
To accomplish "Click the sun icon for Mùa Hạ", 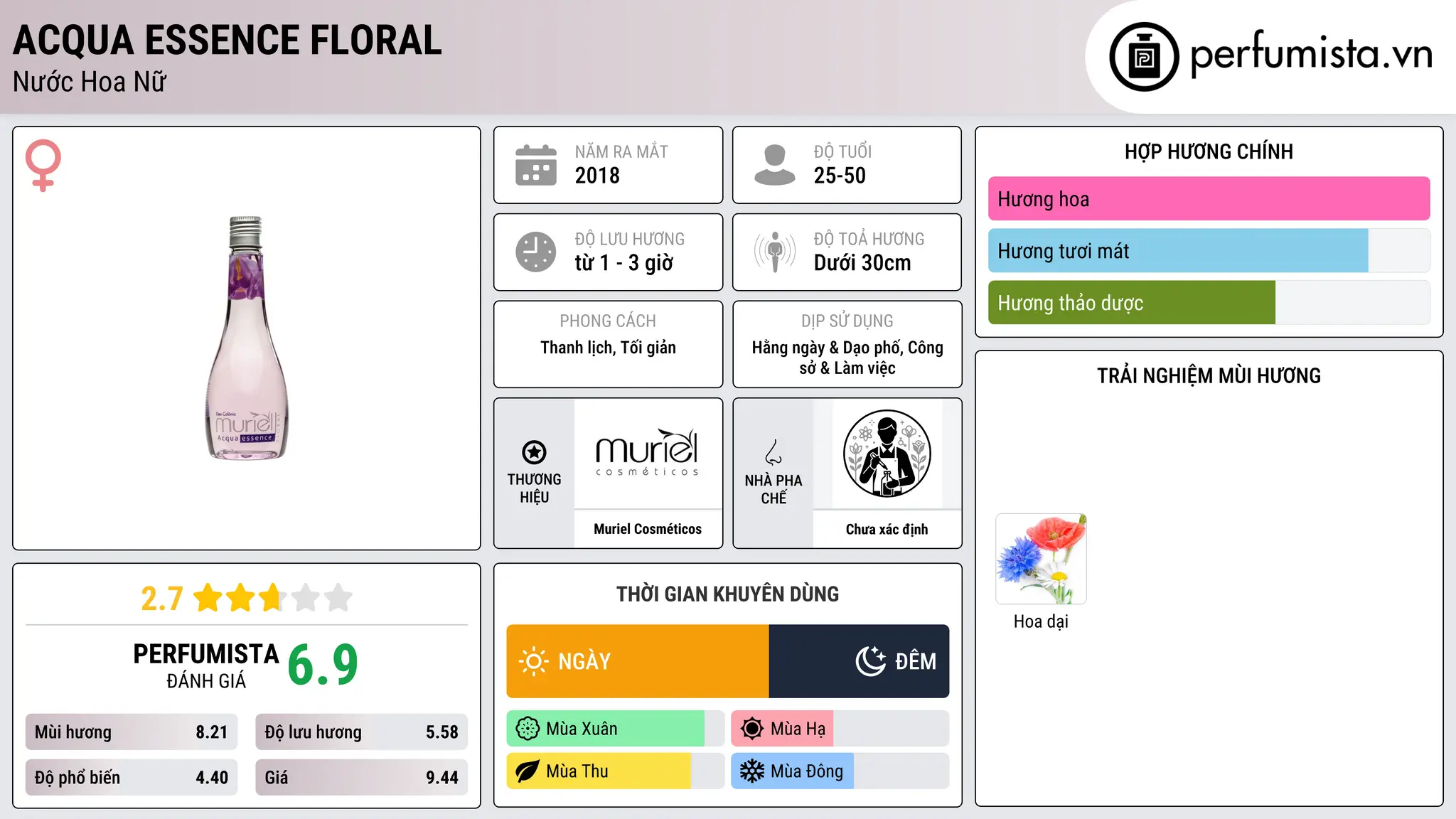I will click(x=752, y=729).
